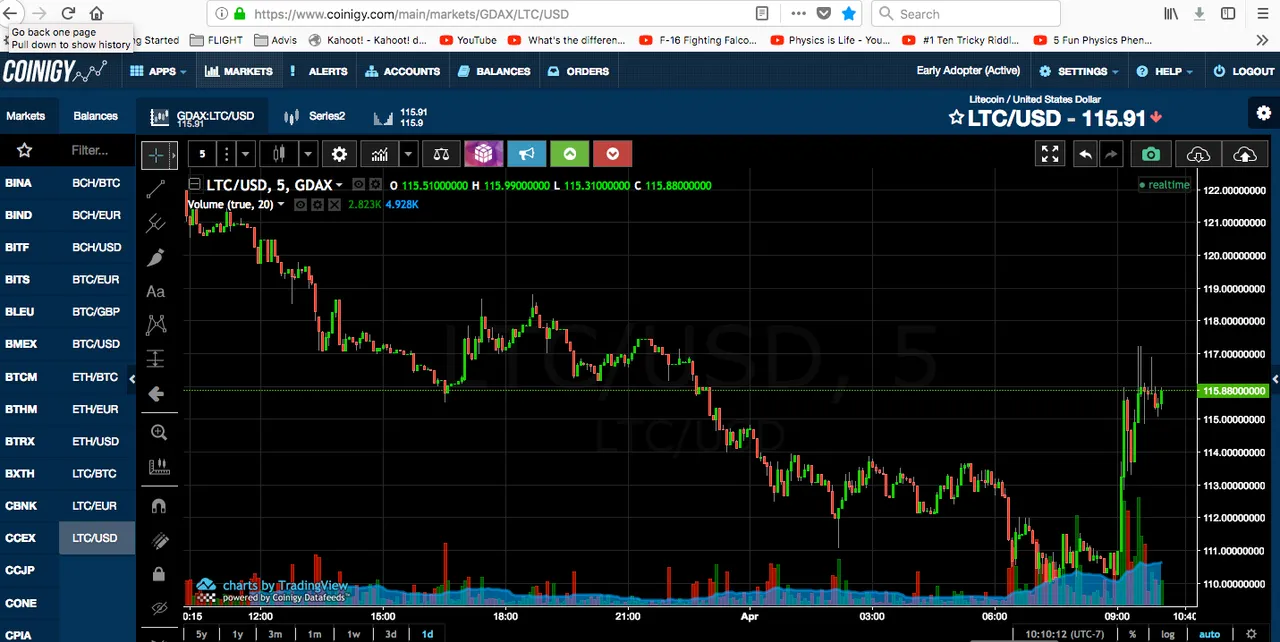The height and width of the screenshot is (642, 1280).
Task: Select the BTC/USD market pair
Action: click(96, 344)
